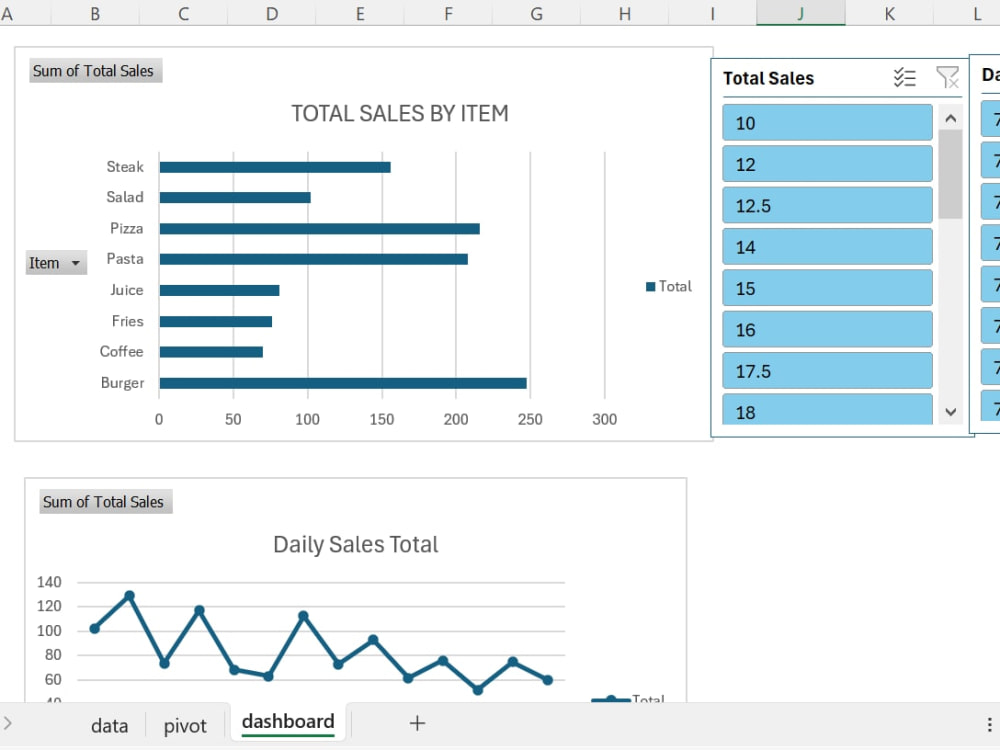The image size is (1000, 750).
Task: Open sheet tab options three-dot menu
Action: coord(989,724)
